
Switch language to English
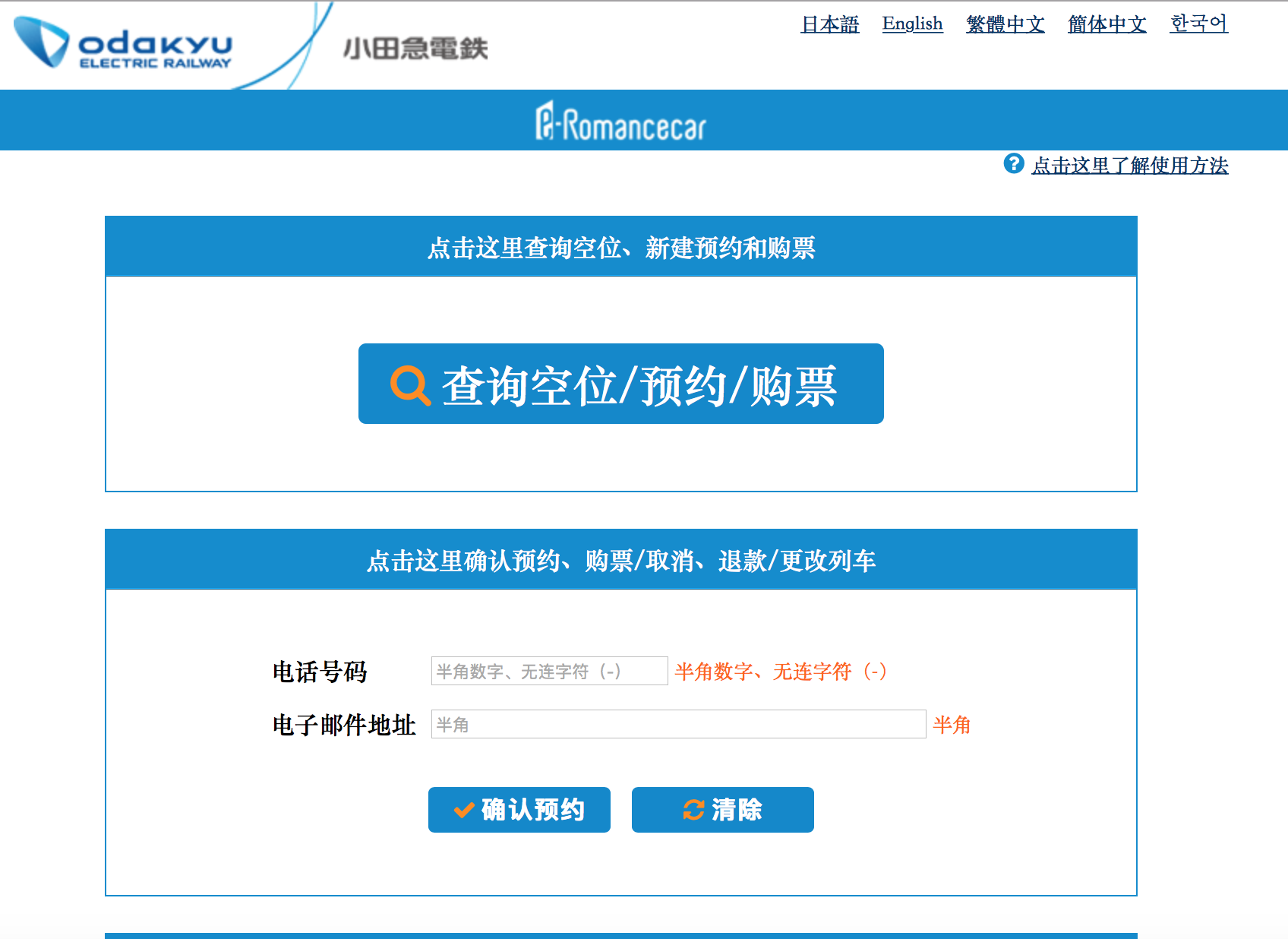912,24
